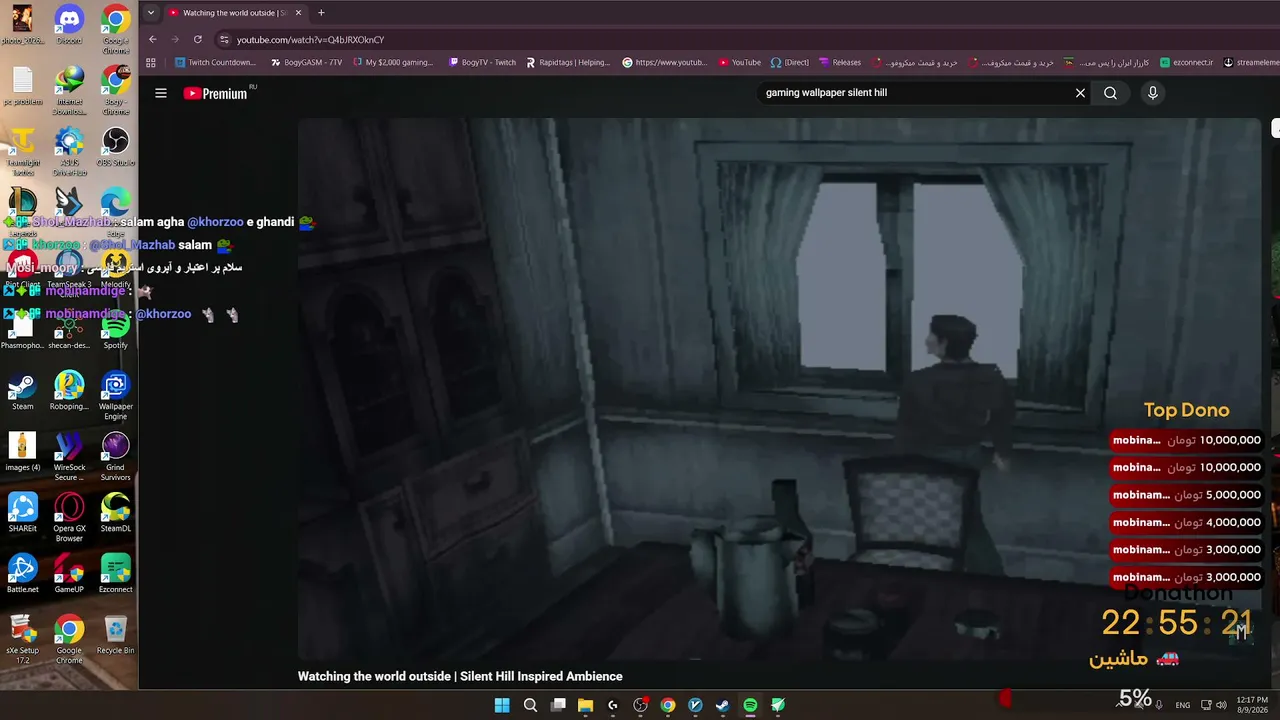Open GameUP desktop shortcut

tap(69, 574)
